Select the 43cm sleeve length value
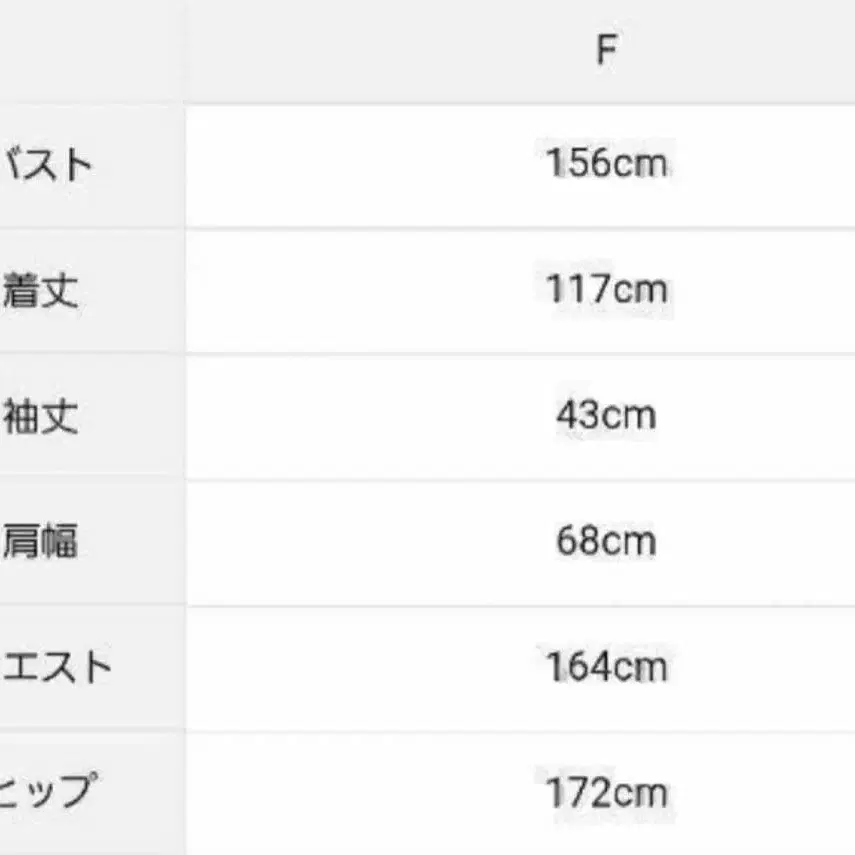 point(606,415)
